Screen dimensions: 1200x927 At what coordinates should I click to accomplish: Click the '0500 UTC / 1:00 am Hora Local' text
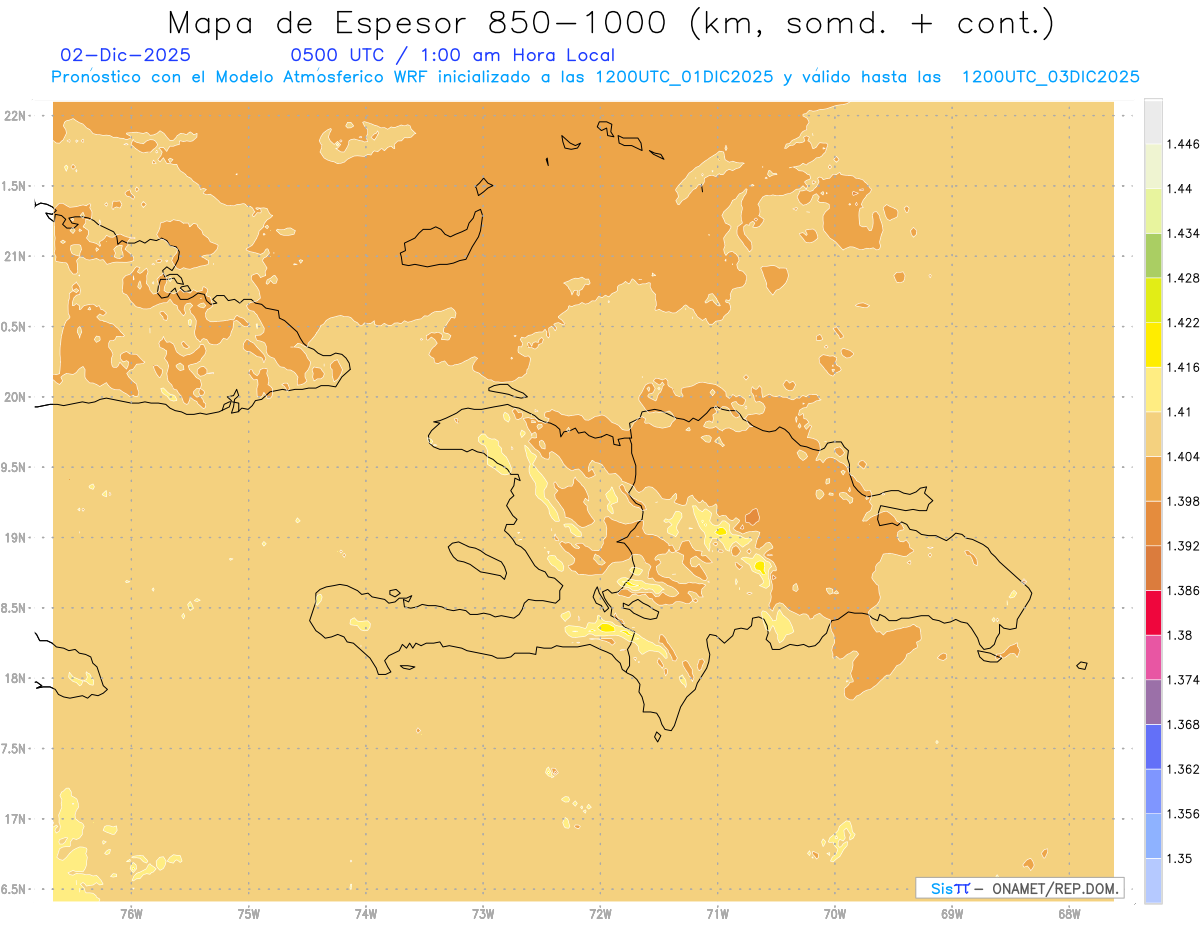453,55
